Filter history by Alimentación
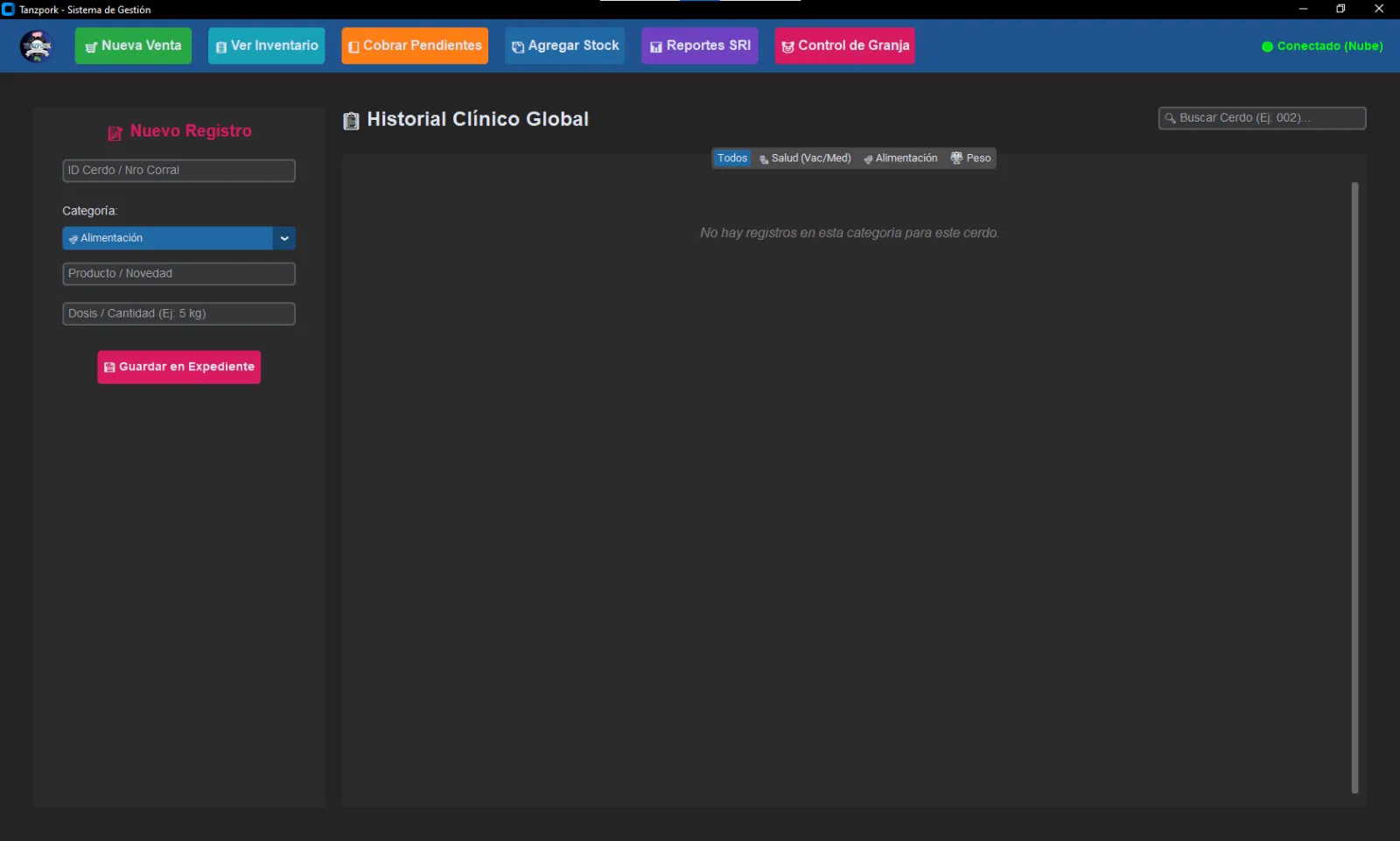 900,158
